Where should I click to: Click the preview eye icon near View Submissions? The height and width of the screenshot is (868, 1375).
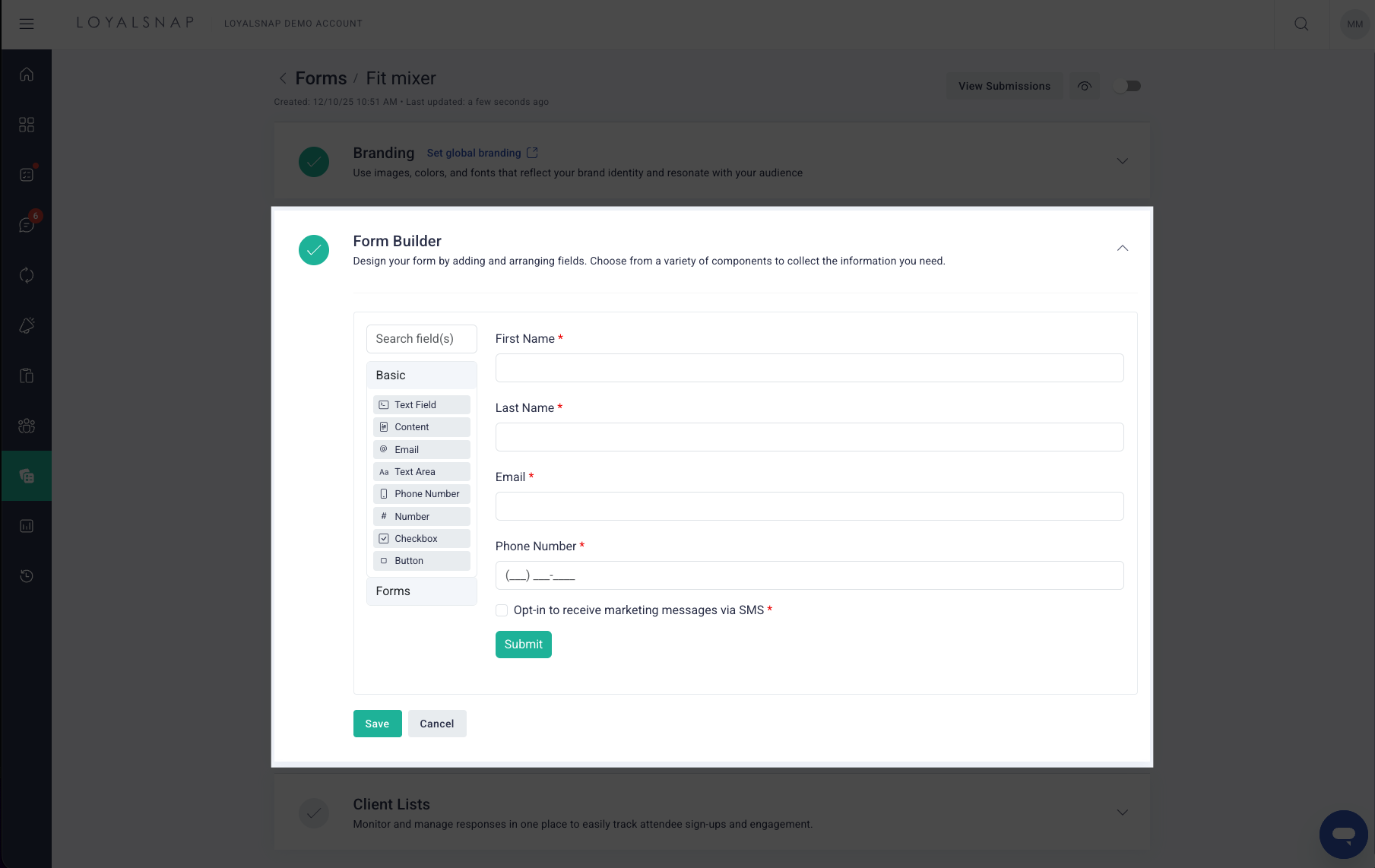(1085, 86)
